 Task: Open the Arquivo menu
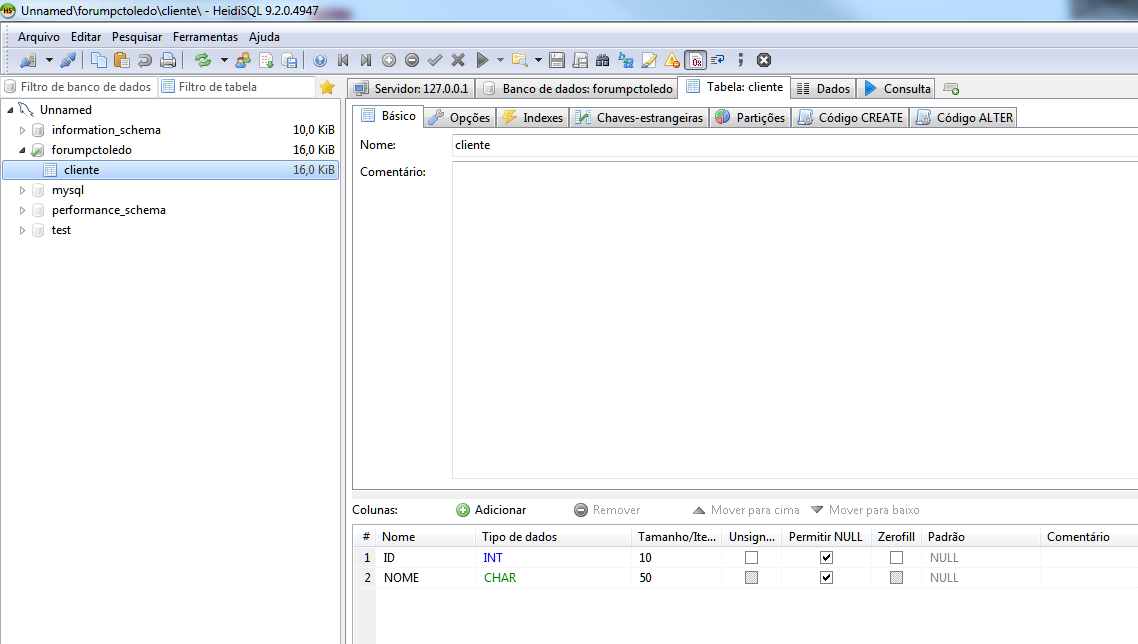[38, 36]
